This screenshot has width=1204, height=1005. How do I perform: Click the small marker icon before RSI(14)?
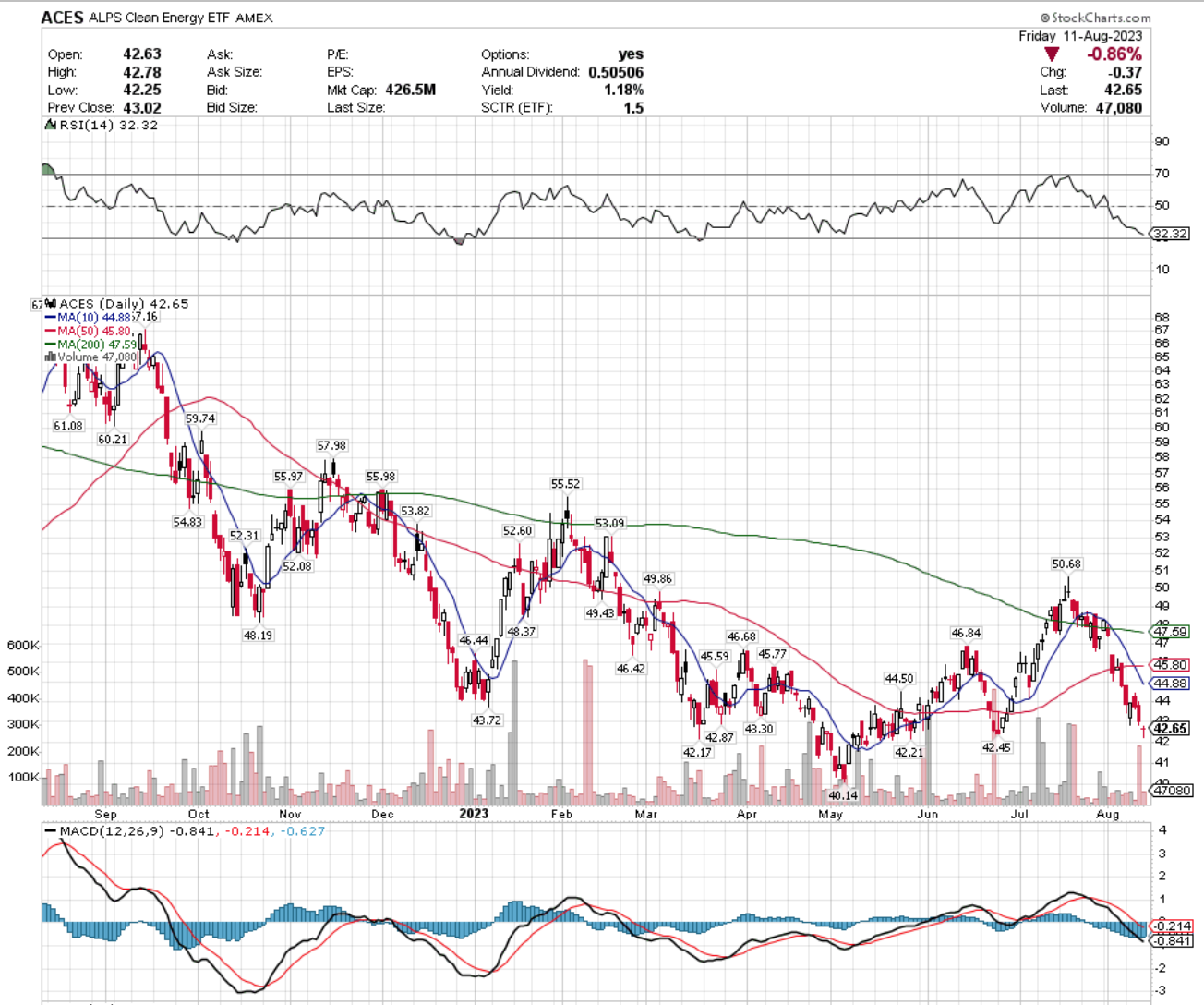[51, 125]
